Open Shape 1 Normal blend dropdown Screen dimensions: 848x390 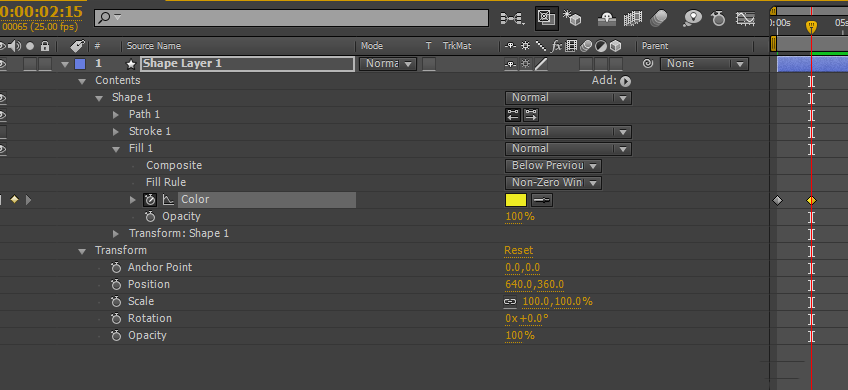(x=568, y=98)
